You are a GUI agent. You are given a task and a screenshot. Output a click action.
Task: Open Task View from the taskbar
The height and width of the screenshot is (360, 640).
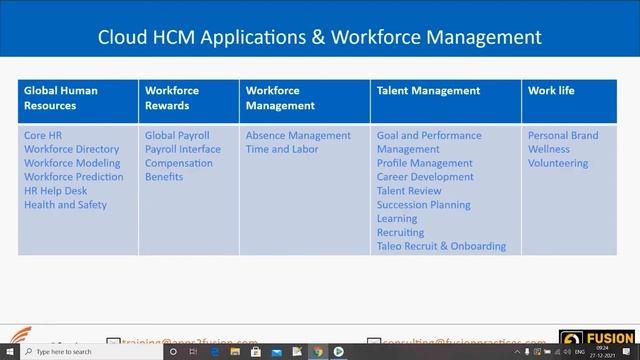click(193, 351)
